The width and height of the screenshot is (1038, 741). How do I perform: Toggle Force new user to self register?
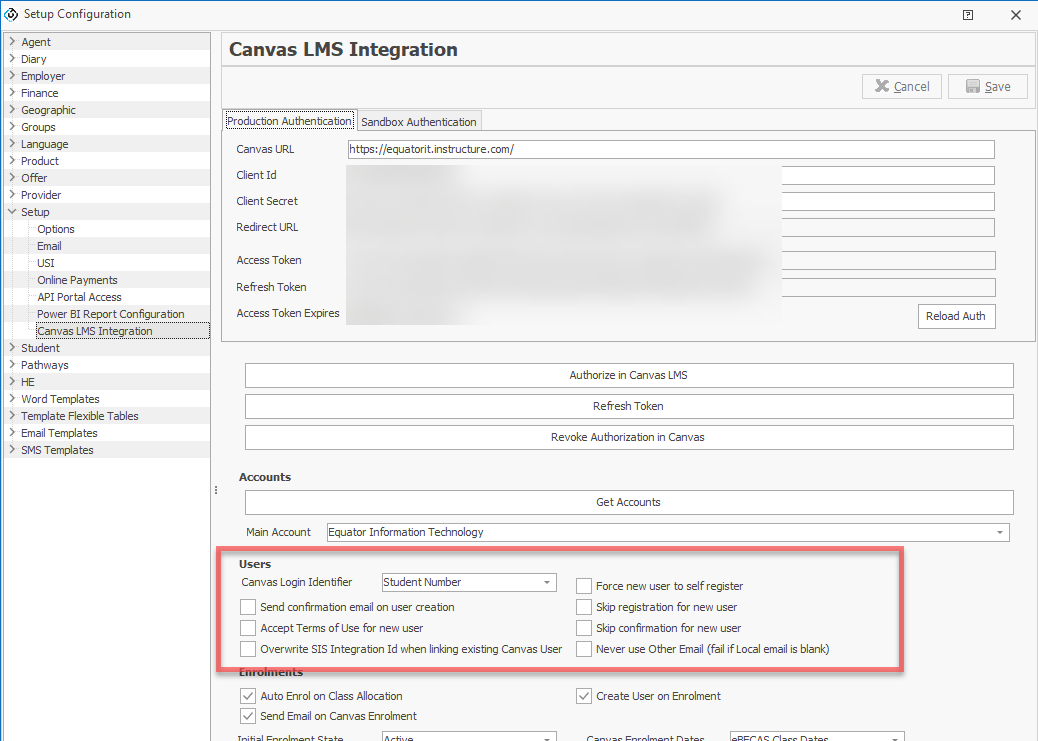coord(584,586)
